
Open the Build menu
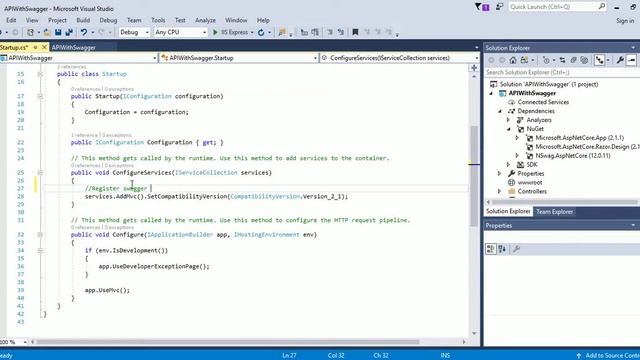[x=83, y=20]
